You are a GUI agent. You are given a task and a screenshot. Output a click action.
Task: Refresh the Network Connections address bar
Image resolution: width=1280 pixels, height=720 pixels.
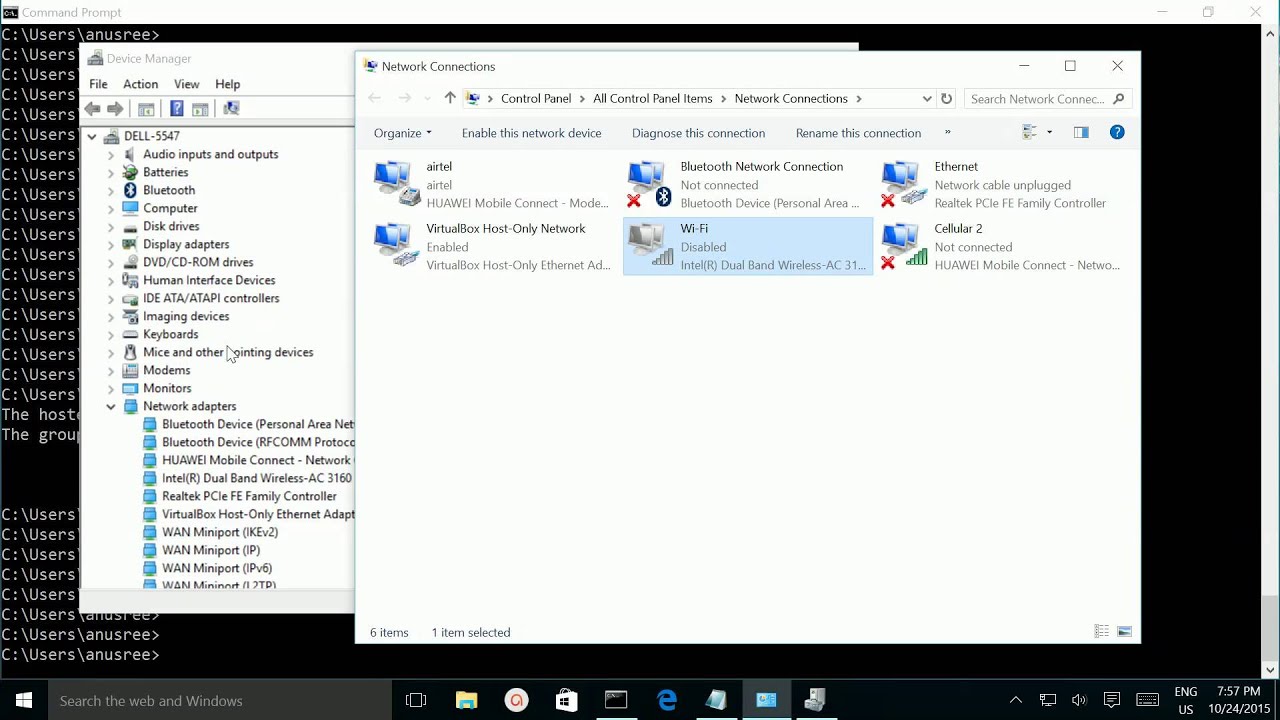946,98
